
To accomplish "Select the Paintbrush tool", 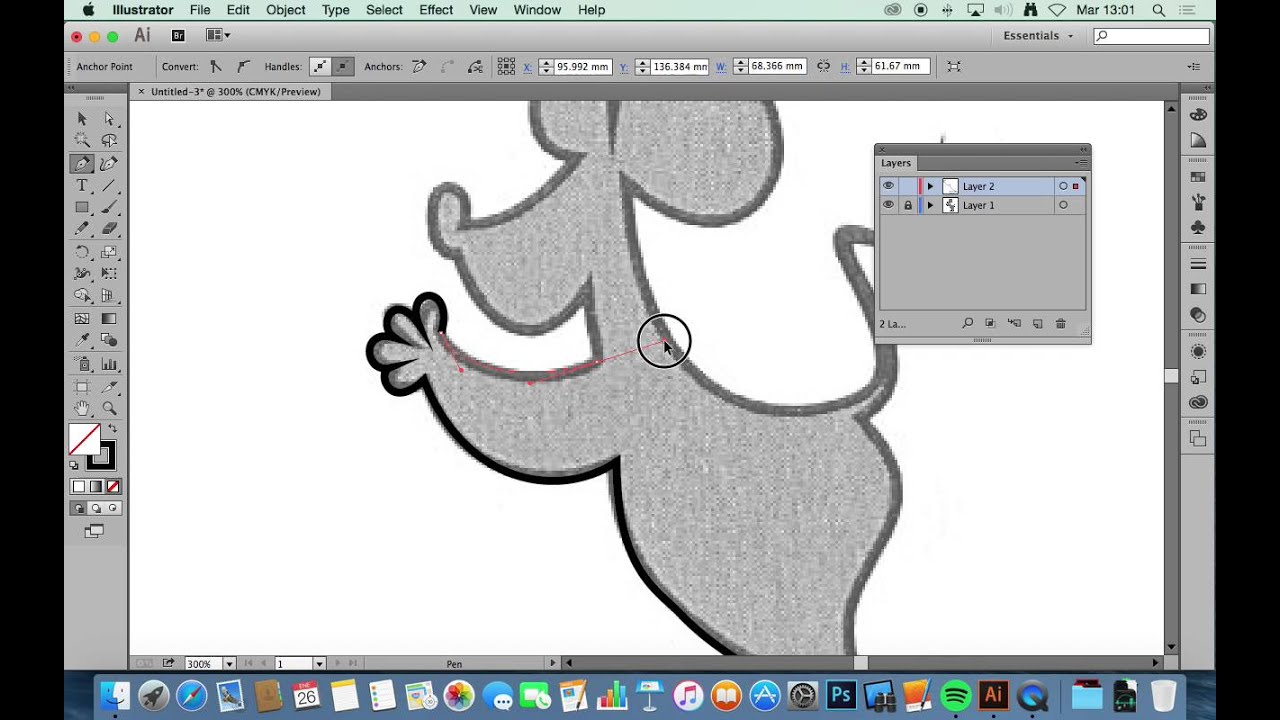I will tap(109, 208).
